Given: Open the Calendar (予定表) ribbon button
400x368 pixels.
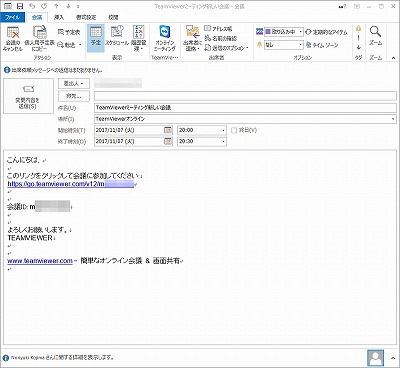Looking at the screenshot, I should click(x=69, y=32).
